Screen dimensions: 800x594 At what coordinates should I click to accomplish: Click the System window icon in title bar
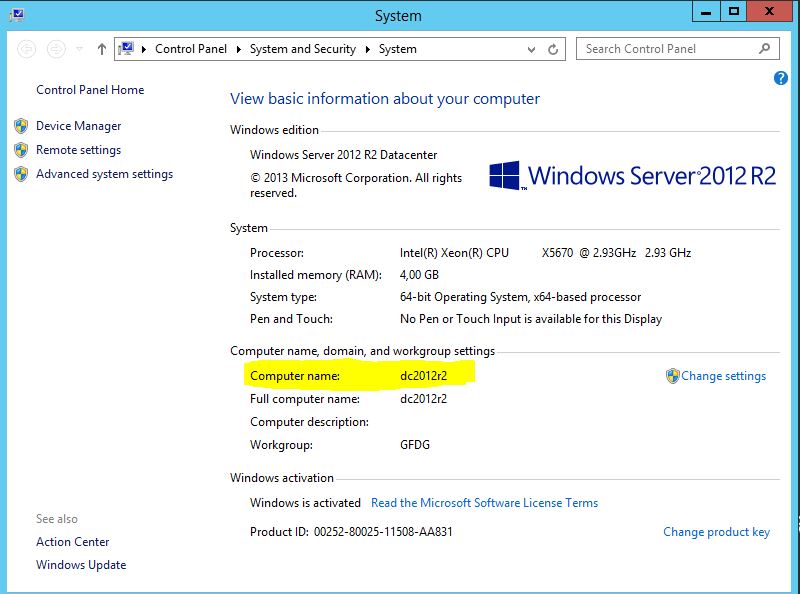[17, 14]
